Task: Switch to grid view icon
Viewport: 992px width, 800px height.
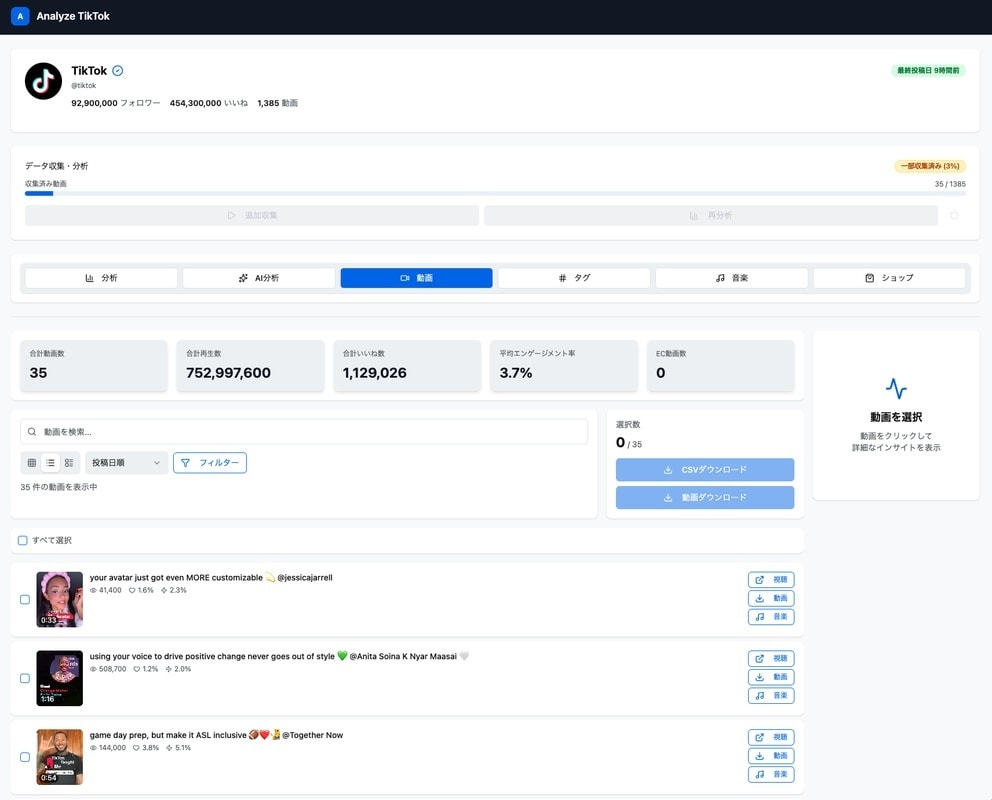Action: tap(32, 463)
